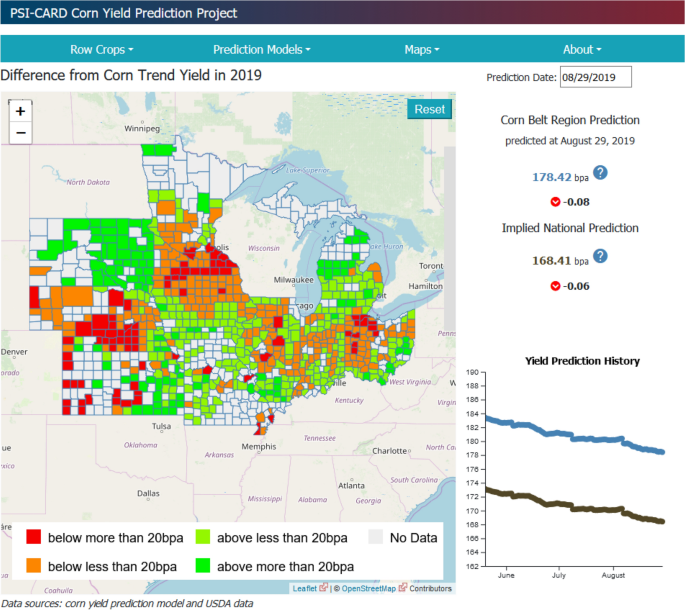Screen dimensions: 685x610
Task: Reset the map view
Action: (x=430, y=109)
